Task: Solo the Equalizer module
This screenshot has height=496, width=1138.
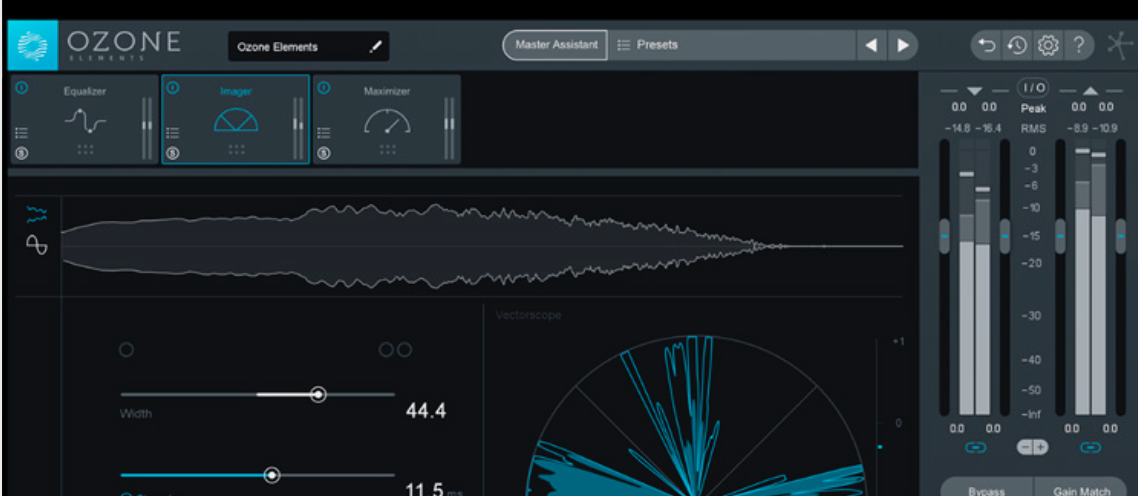Action: [x=22, y=153]
